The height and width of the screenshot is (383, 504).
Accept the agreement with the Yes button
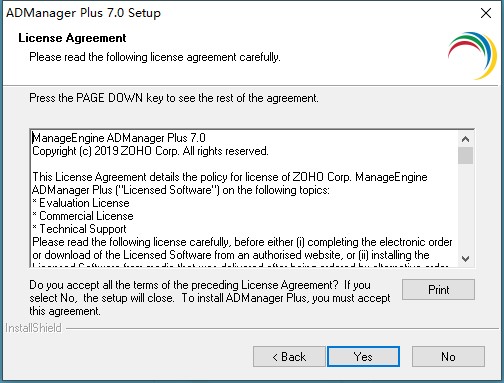(363, 356)
